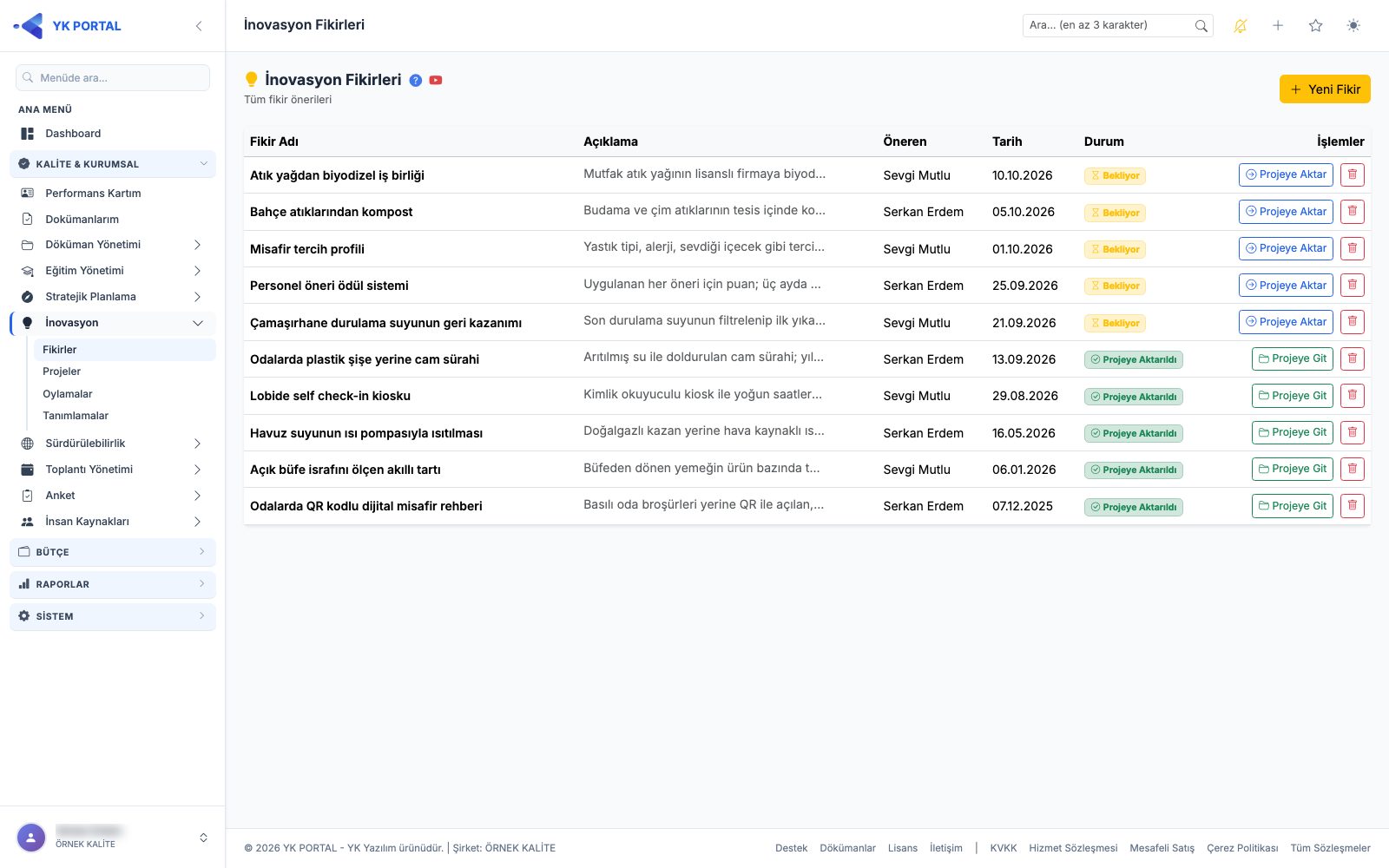Viewport: 1389px width, 868px height.
Task: Expand the Anket menu
Action: pyautogui.click(x=113, y=496)
